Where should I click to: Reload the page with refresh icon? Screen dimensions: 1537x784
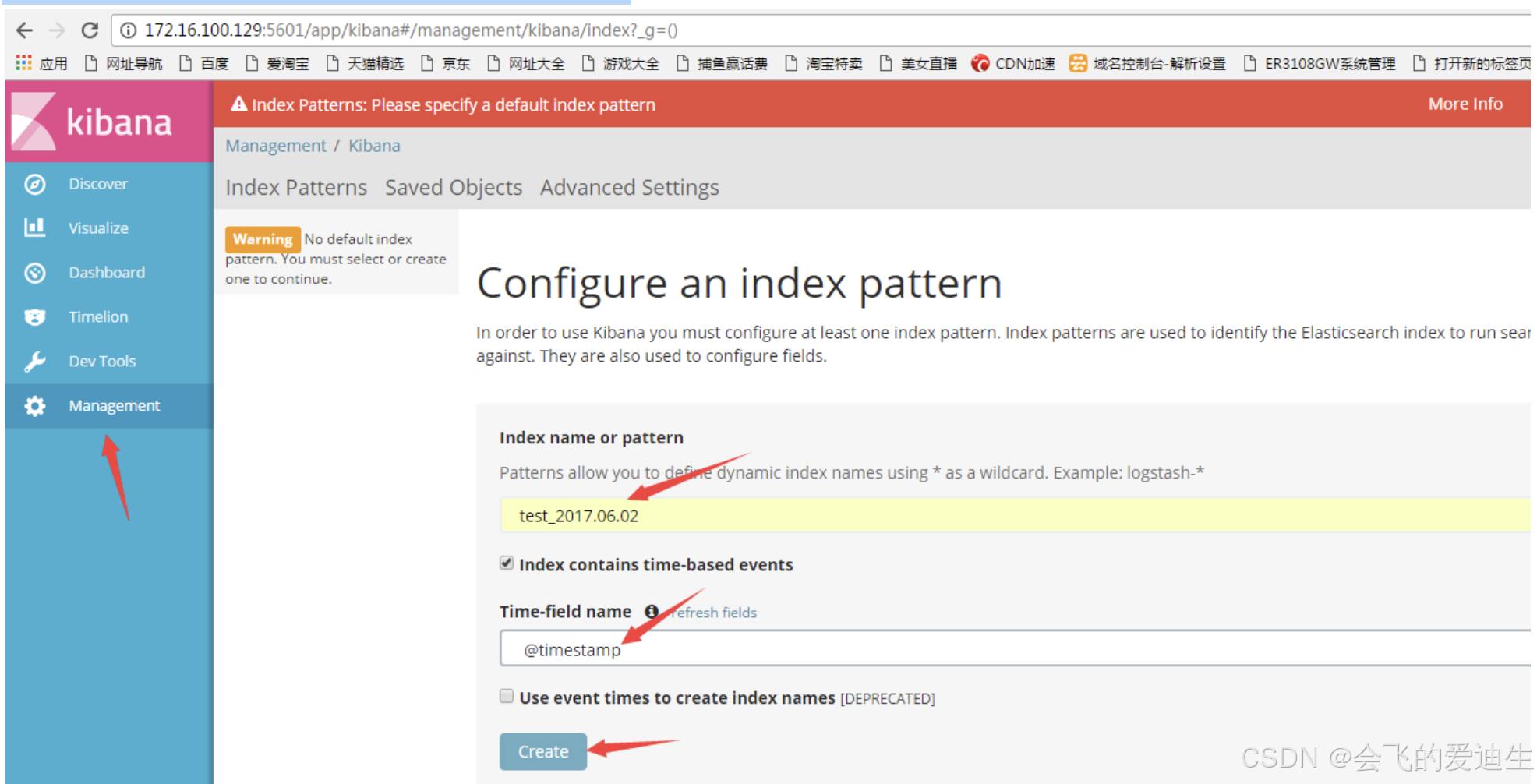tap(90, 30)
